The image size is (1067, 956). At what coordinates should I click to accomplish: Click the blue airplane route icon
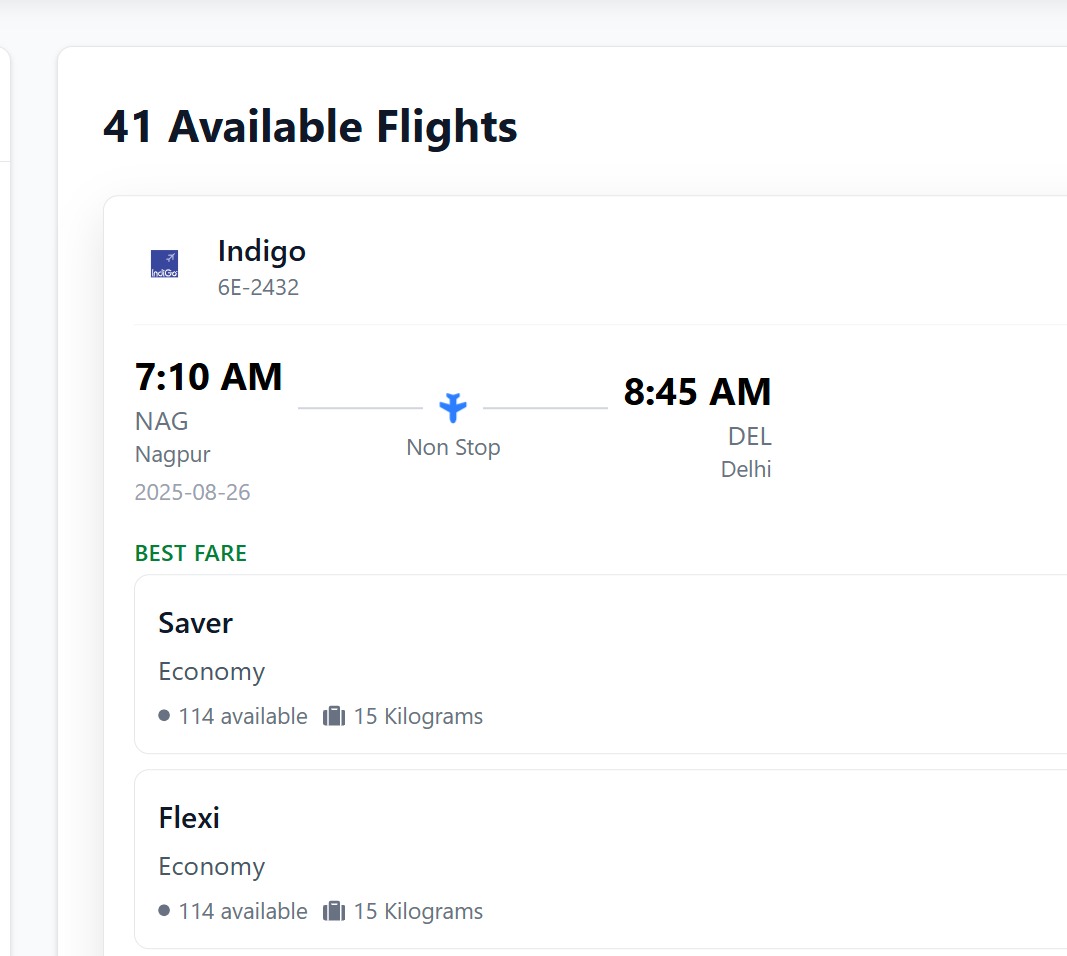(453, 407)
